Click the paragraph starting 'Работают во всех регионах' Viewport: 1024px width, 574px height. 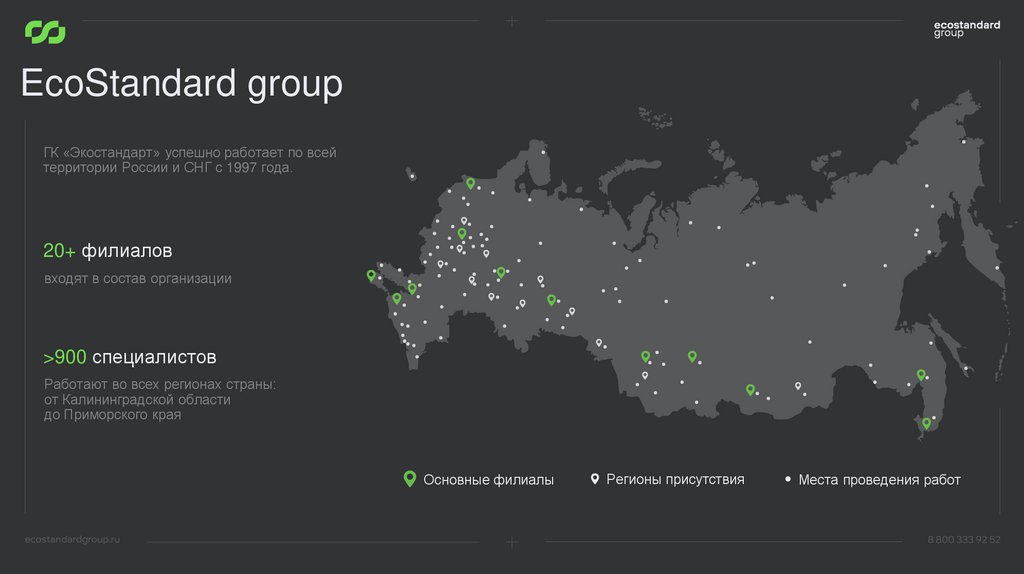pyautogui.click(x=160, y=399)
